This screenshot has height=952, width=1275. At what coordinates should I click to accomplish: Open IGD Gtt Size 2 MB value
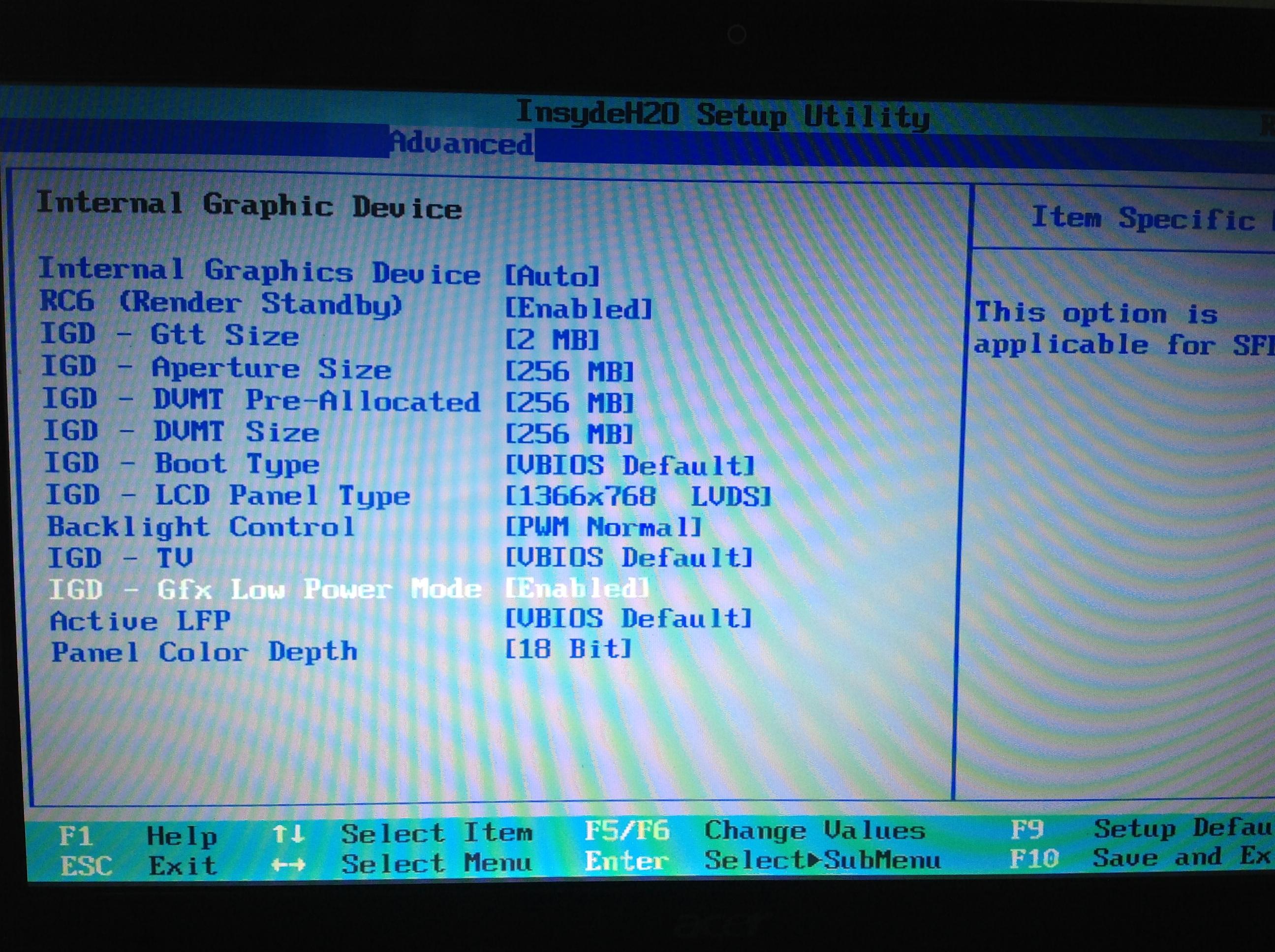pos(552,340)
